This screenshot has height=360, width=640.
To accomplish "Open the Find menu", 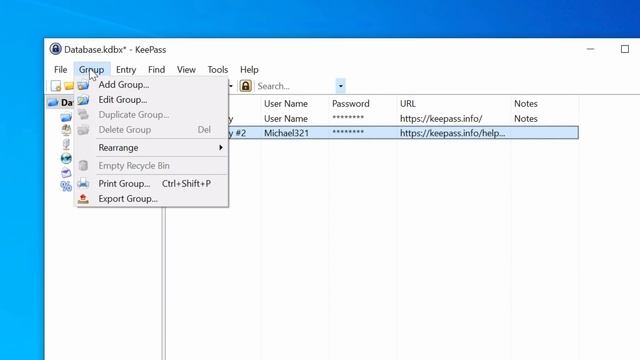I will pos(156,70).
